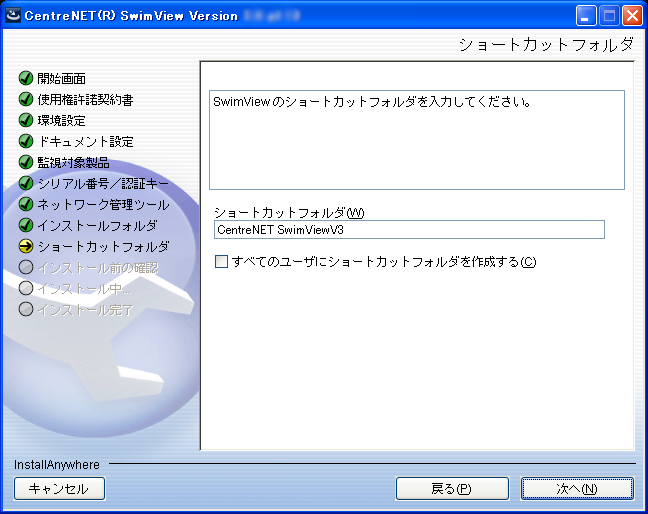Click the シリアル番号／認証キー step label
The height and width of the screenshot is (514, 648).
tap(103, 184)
